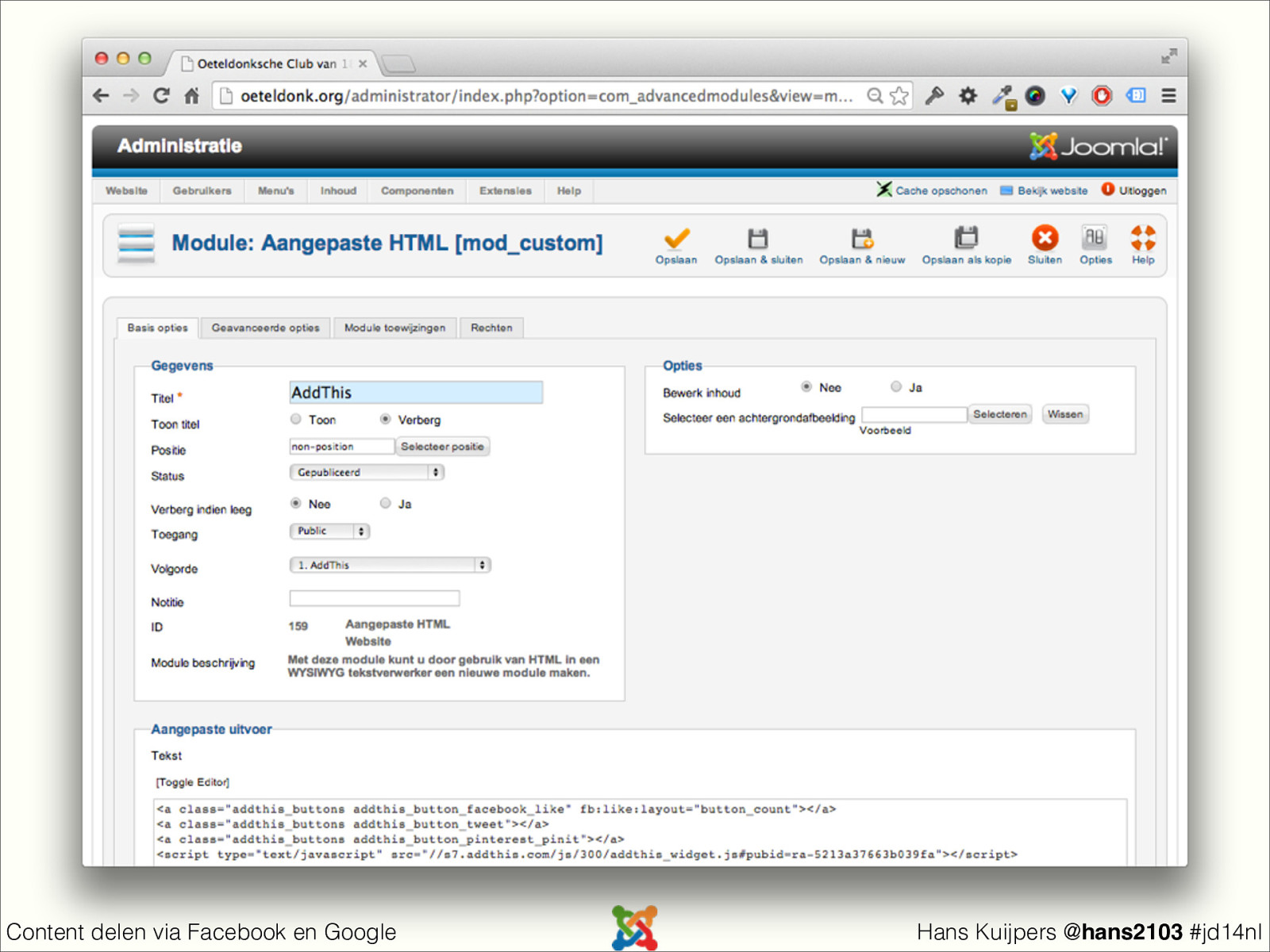
Task: Open the Website menu
Action: coord(126,190)
